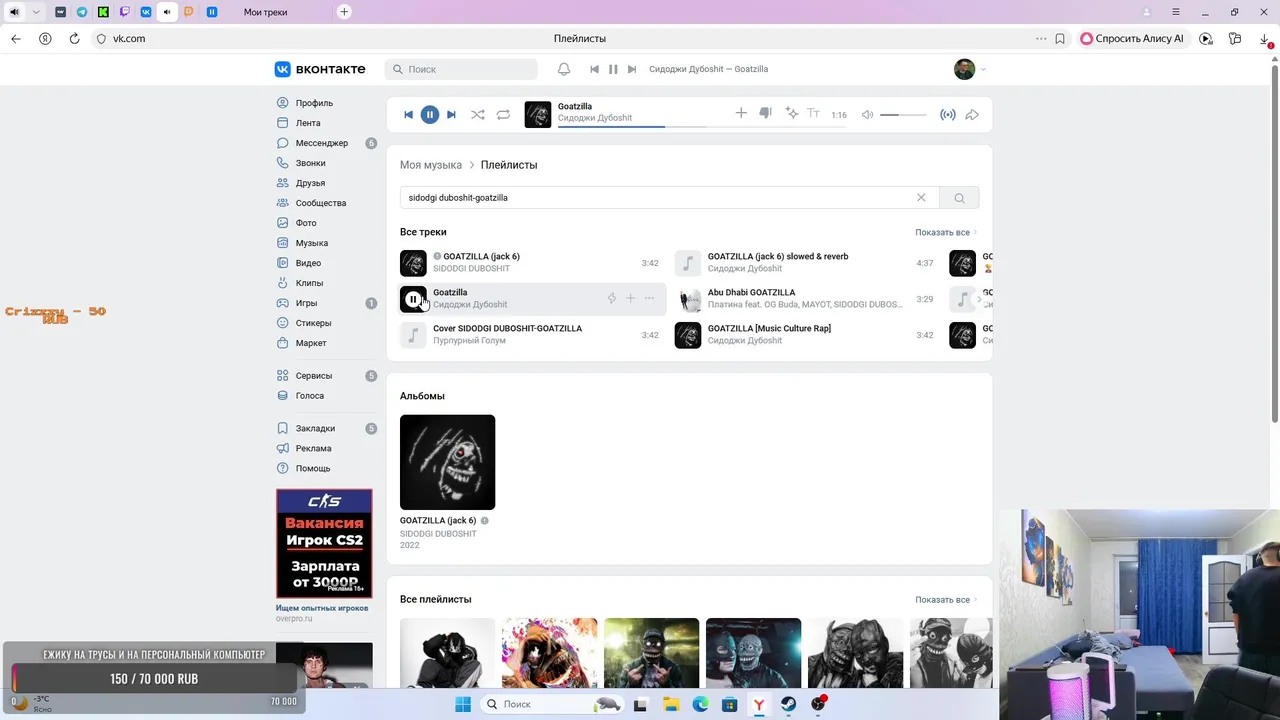Image resolution: width=1280 pixels, height=720 pixels.
Task: Go back in browser
Action: click(x=16, y=38)
